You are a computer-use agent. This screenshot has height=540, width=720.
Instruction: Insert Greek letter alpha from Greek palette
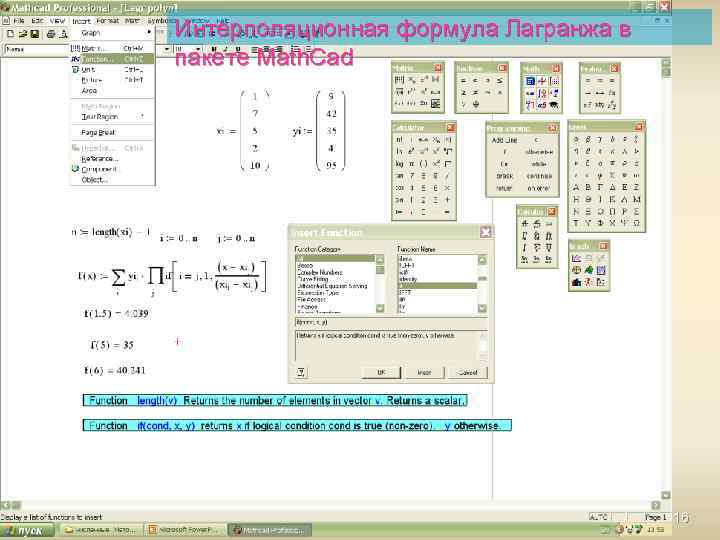tap(576, 139)
